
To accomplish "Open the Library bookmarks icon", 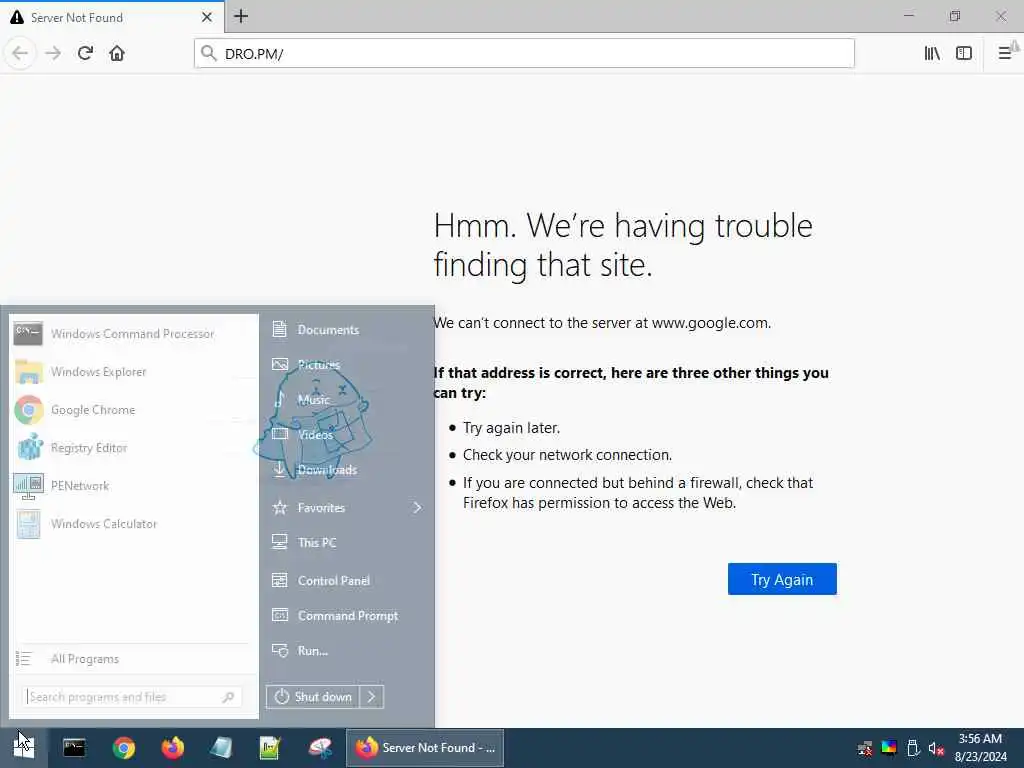I will [x=932, y=53].
